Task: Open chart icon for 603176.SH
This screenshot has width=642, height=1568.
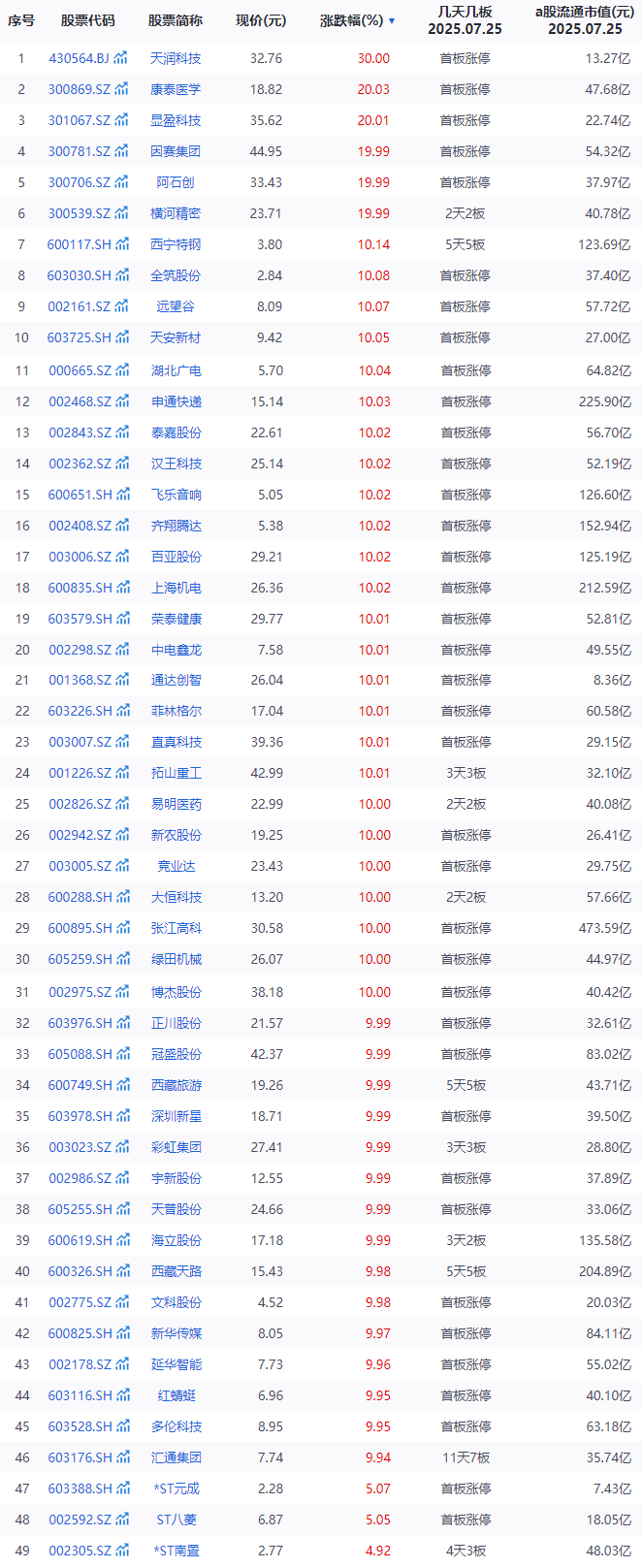Action: (122, 1457)
